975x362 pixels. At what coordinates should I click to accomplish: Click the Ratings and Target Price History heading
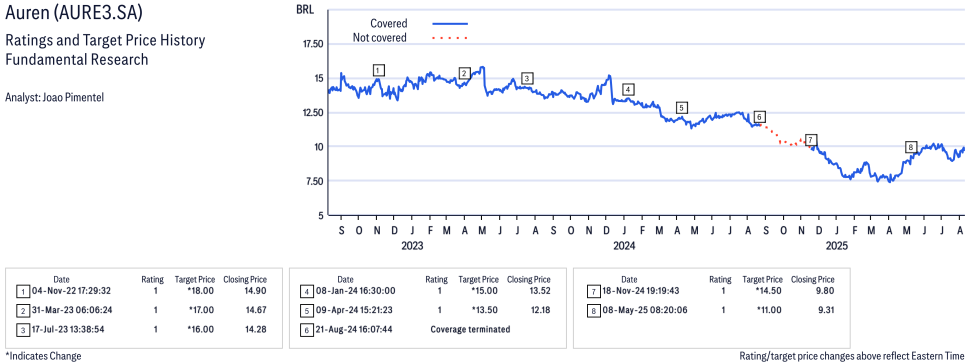[104, 40]
